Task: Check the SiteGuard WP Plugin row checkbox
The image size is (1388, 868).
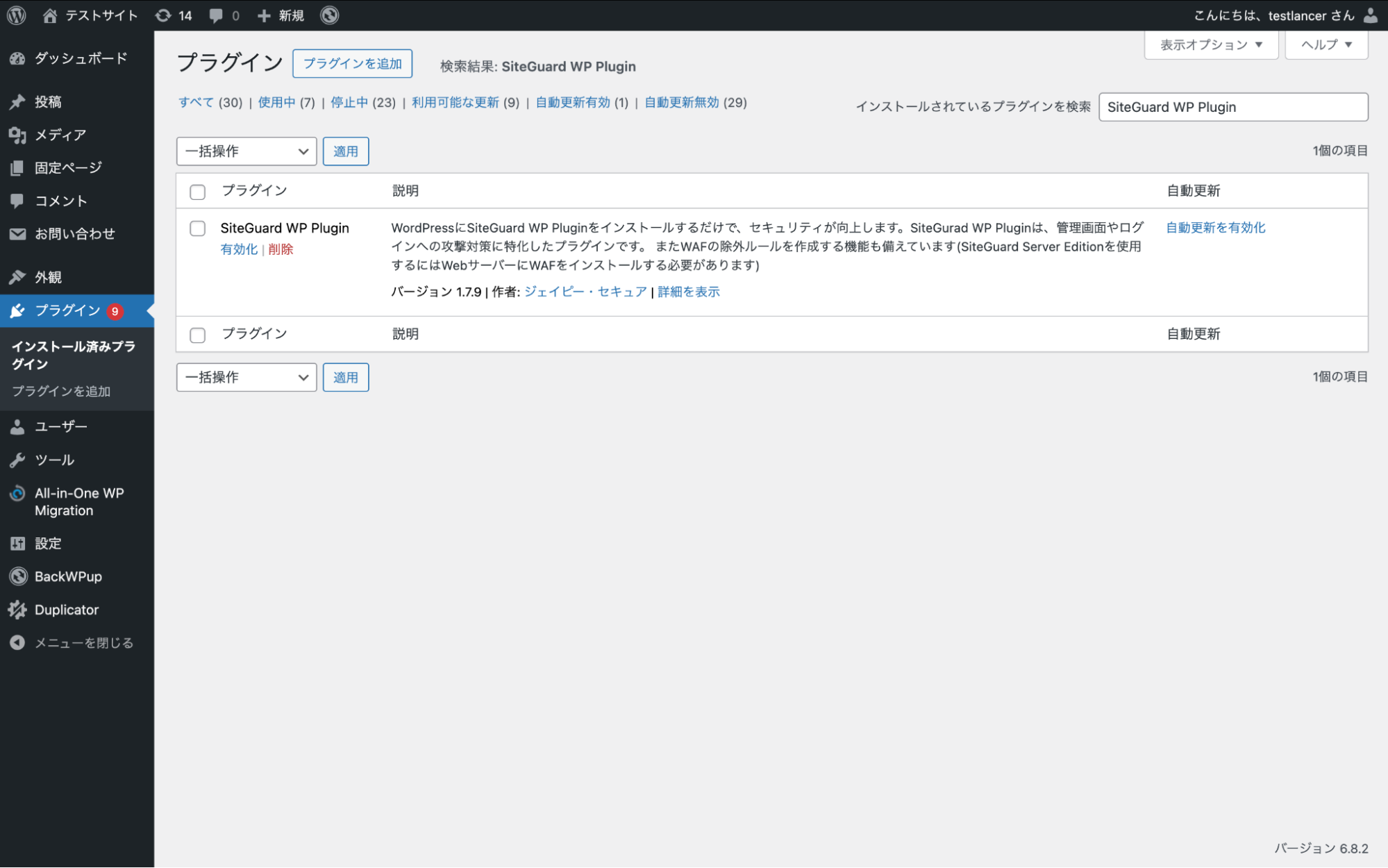Action: pyautogui.click(x=197, y=228)
